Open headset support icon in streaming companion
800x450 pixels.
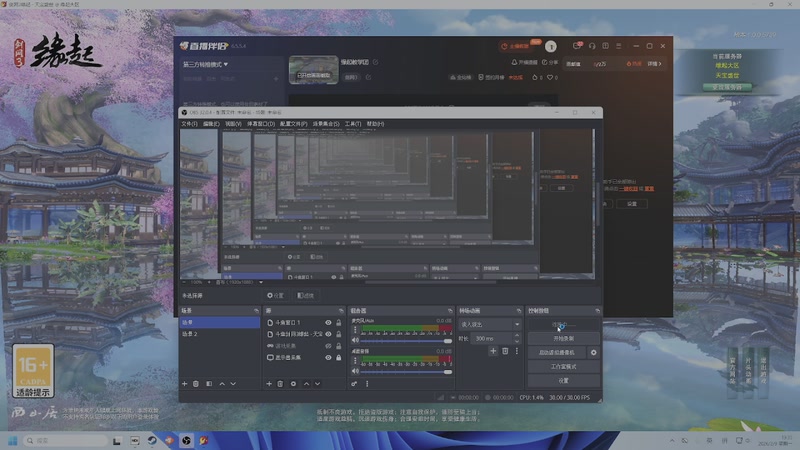[x=592, y=46]
